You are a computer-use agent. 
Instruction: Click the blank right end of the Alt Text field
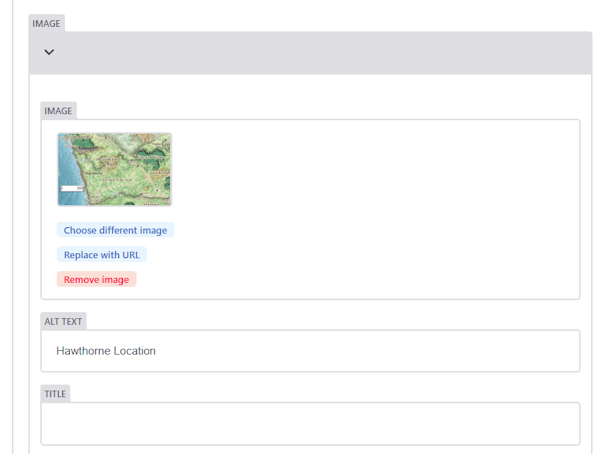tap(520, 351)
